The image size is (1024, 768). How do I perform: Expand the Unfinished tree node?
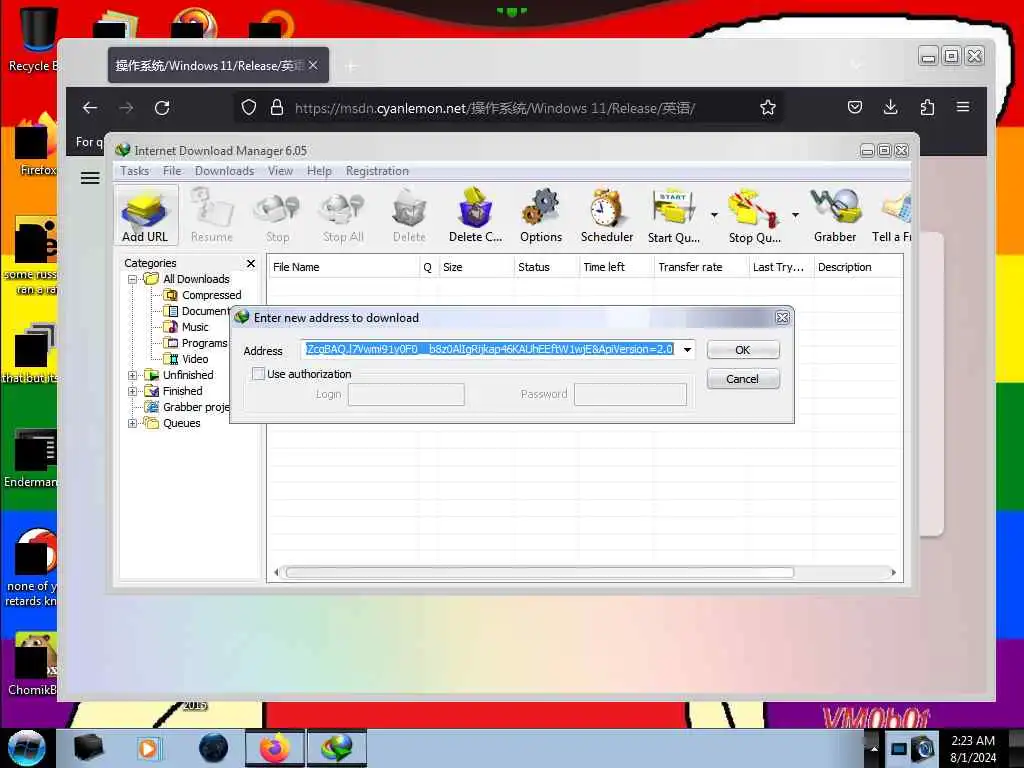tap(133, 375)
